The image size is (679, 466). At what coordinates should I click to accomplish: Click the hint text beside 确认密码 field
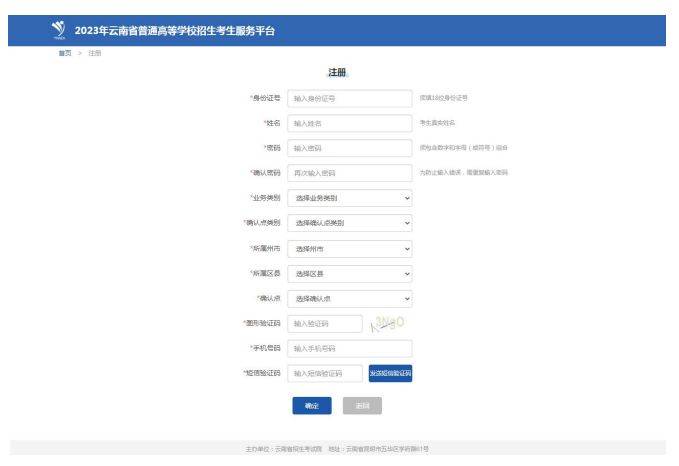coord(463,172)
